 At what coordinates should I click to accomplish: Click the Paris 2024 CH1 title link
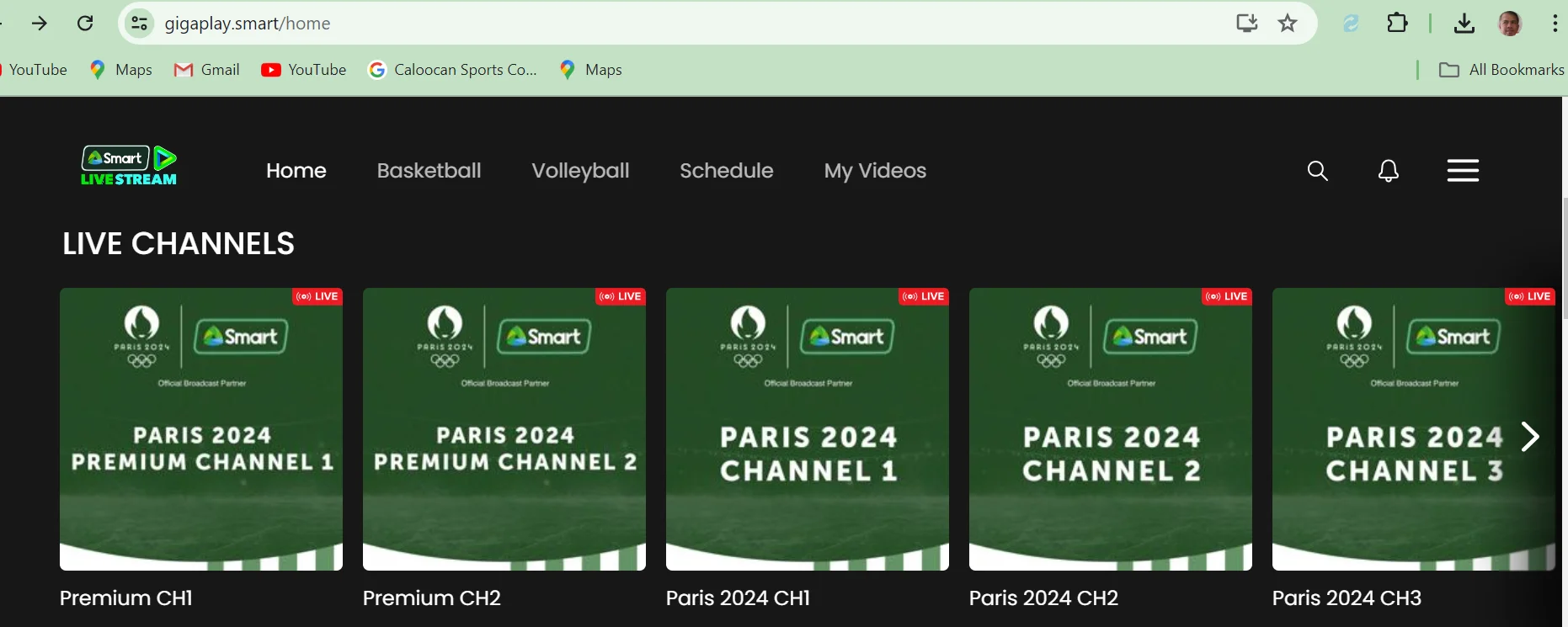[739, 598]
